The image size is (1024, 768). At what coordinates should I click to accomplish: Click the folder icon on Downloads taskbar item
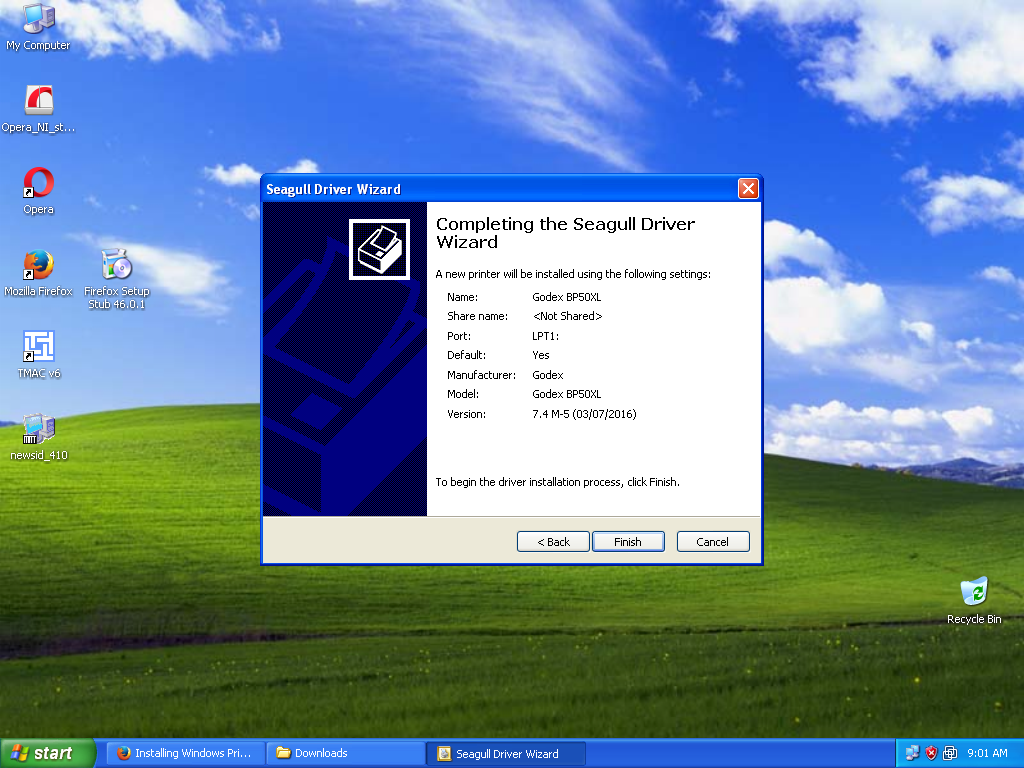(x=283, y=753)
